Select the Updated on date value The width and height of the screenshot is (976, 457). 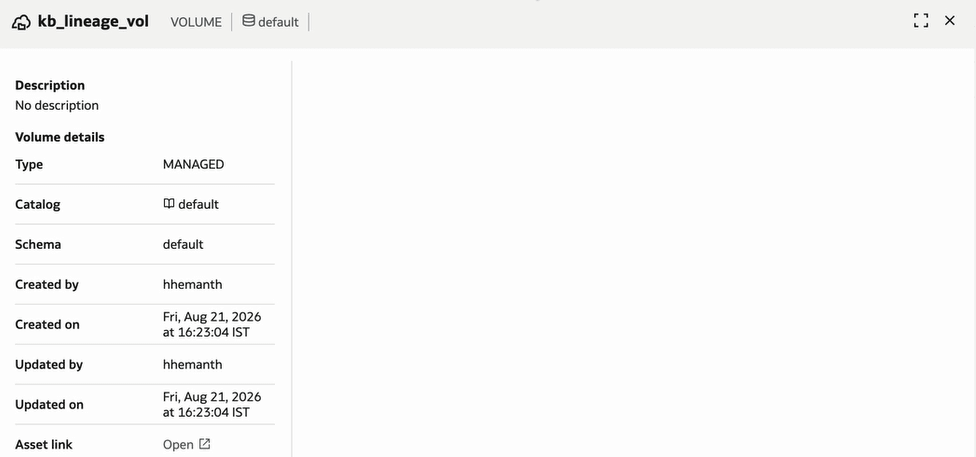(x=212, y=404)
